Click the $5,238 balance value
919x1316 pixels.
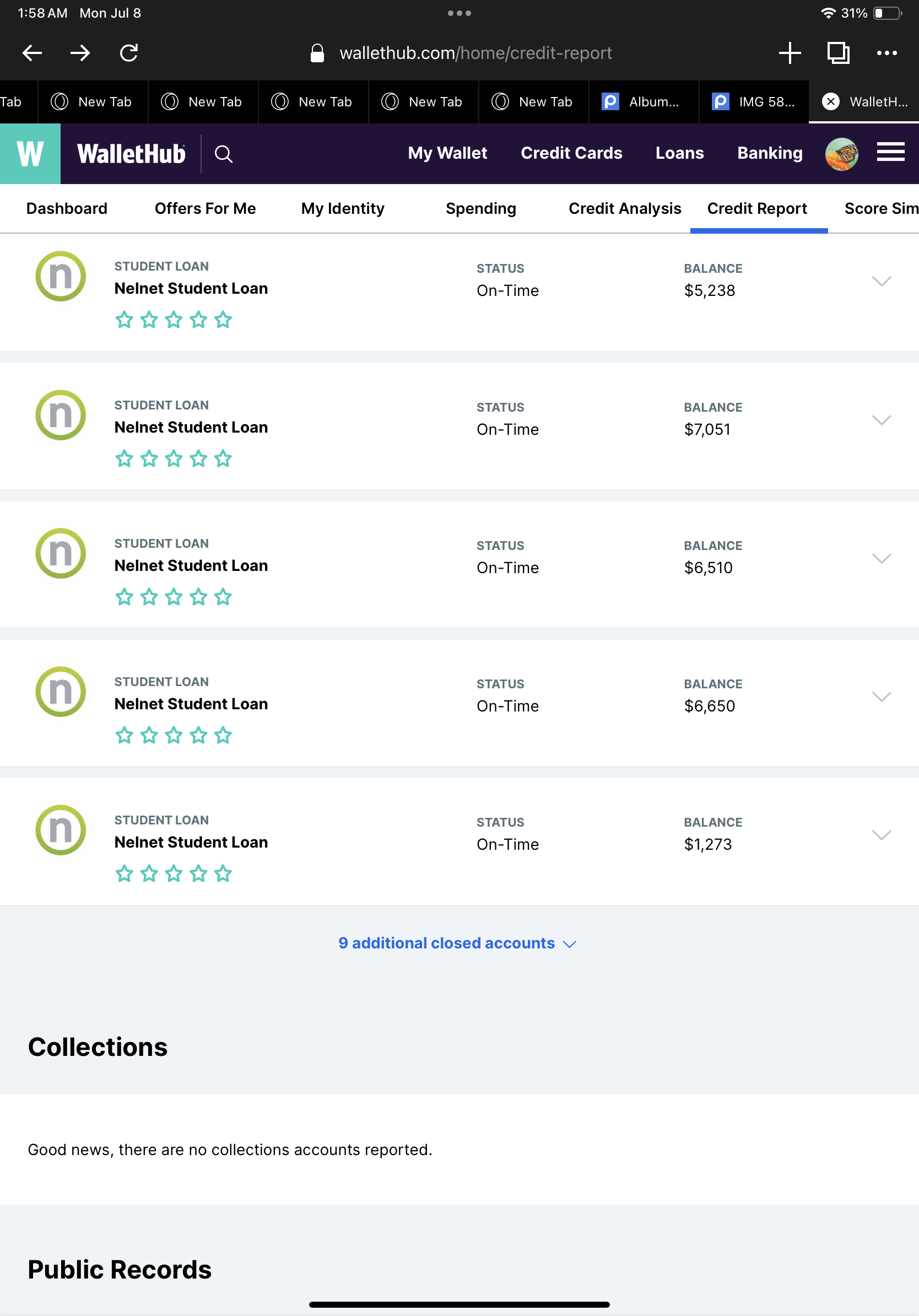point(709,290)
